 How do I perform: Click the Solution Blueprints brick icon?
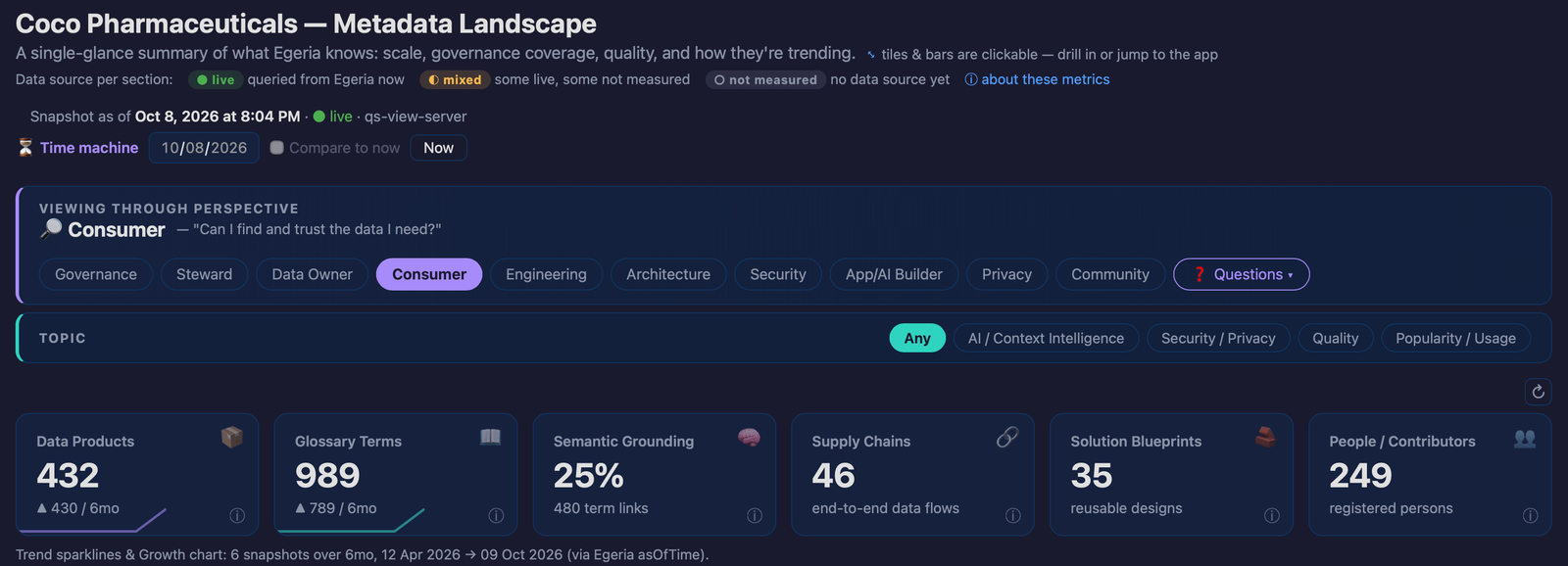click(1266, 437)
